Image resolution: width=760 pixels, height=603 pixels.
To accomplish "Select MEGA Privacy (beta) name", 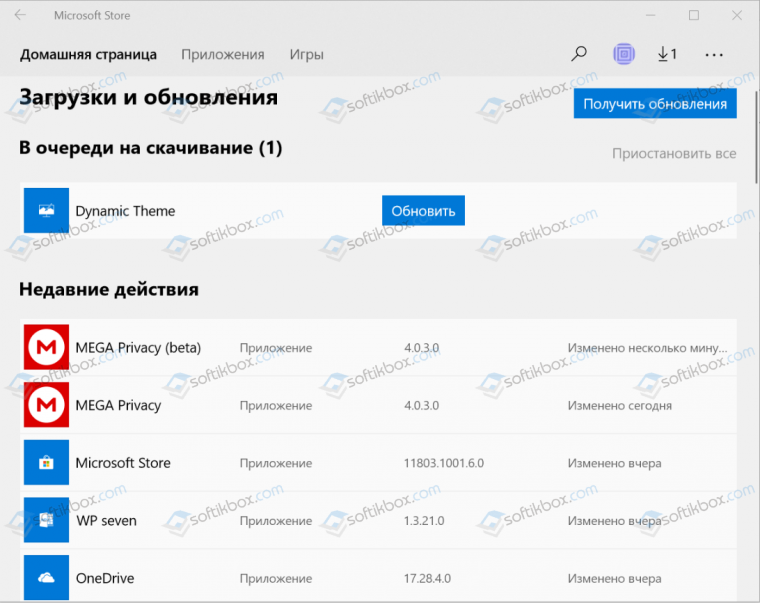I will coord(138,348).
